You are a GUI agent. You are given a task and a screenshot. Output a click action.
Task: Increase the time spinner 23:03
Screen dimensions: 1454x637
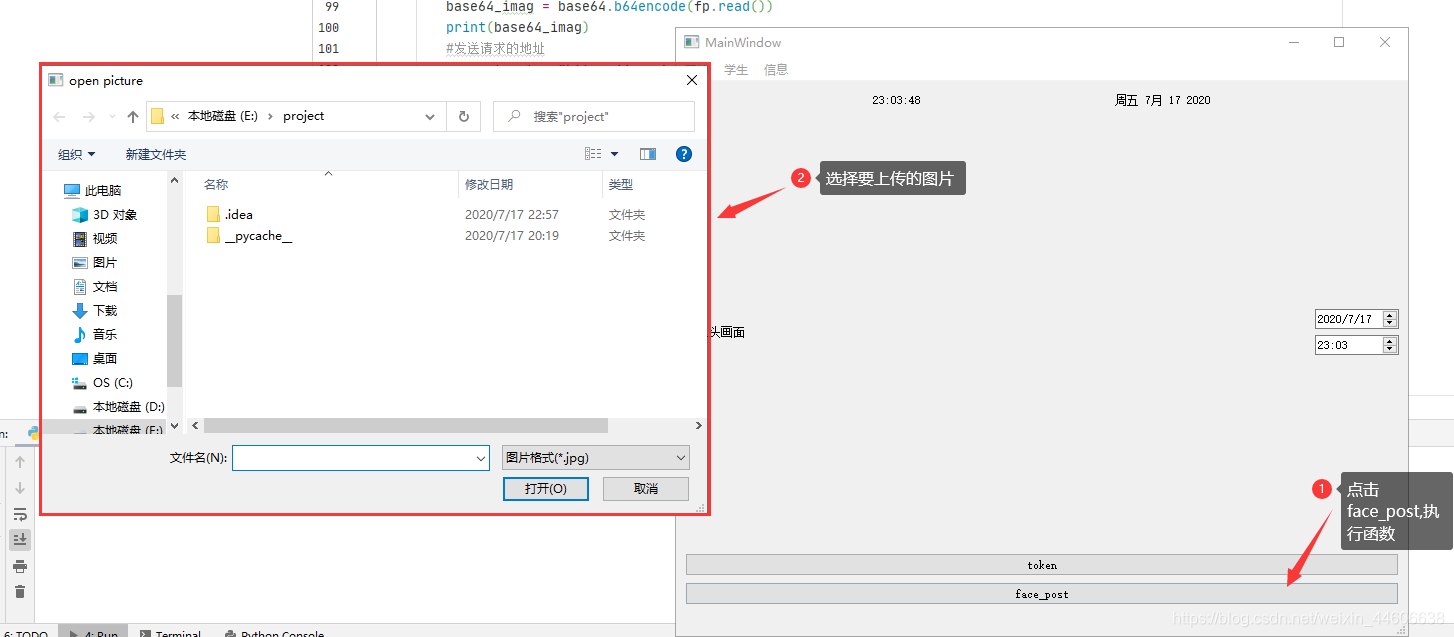click(x=1390, y=341)
